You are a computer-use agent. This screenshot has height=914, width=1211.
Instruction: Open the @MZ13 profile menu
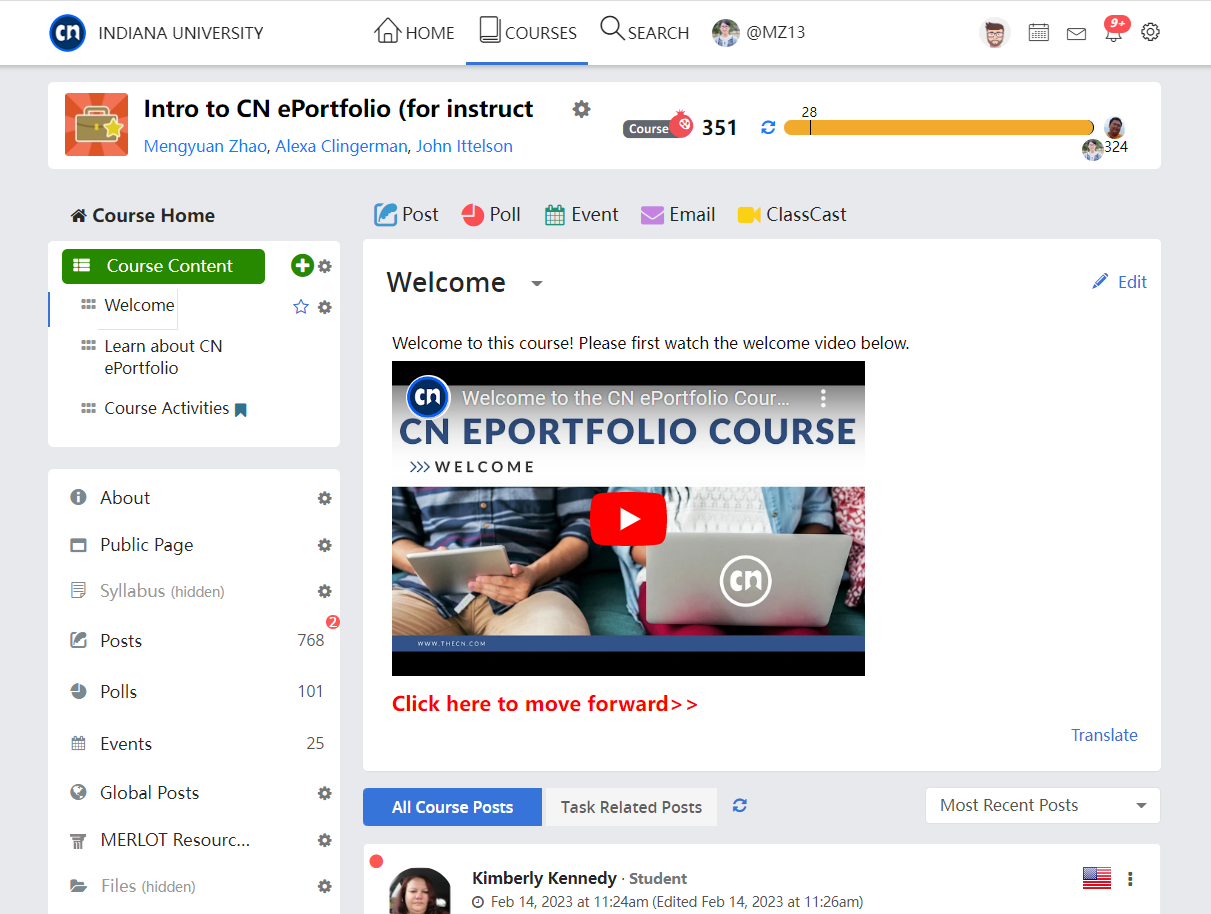759,33
